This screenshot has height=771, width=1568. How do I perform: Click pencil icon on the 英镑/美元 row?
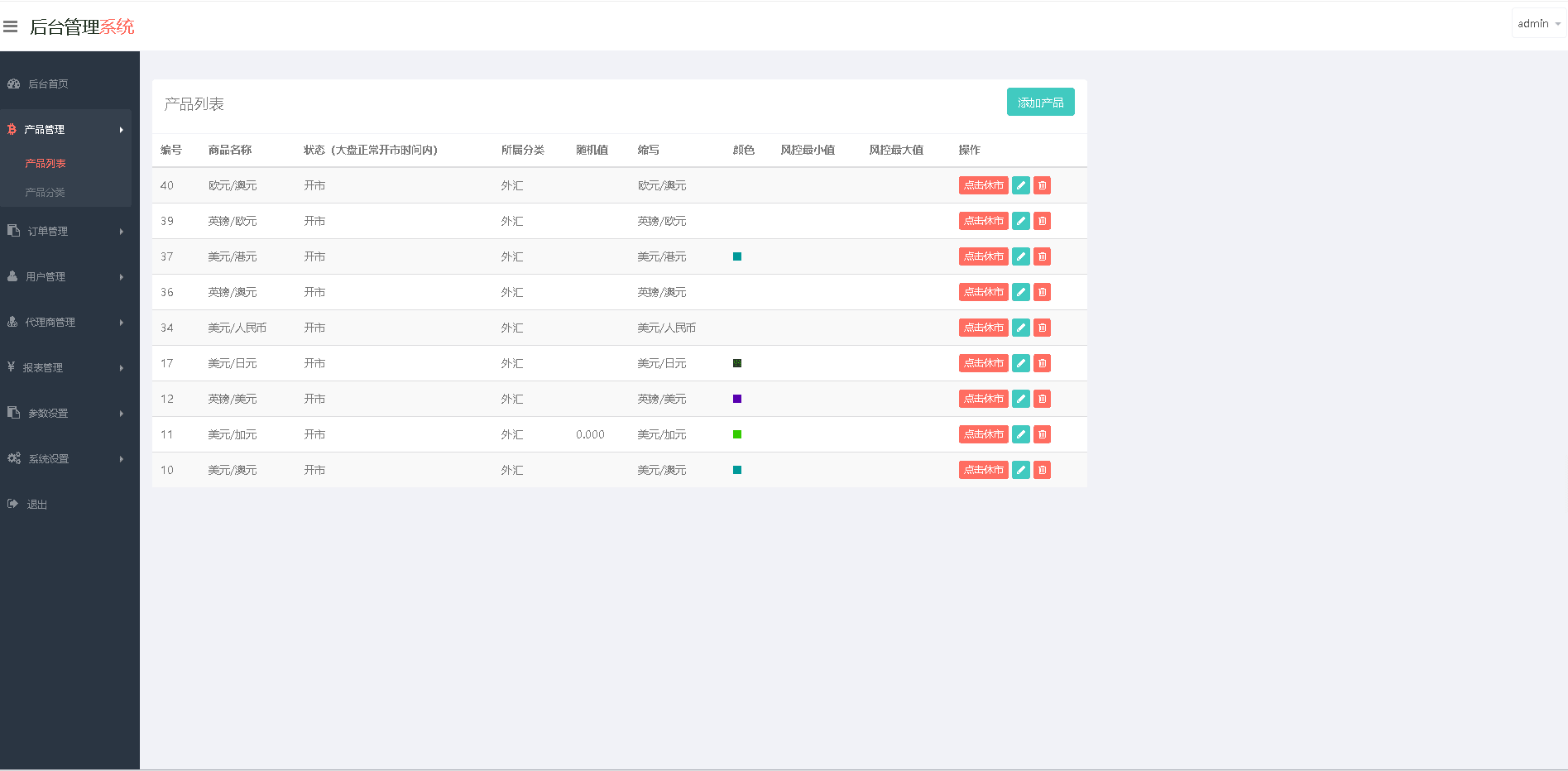click(x=1021, y=399)
